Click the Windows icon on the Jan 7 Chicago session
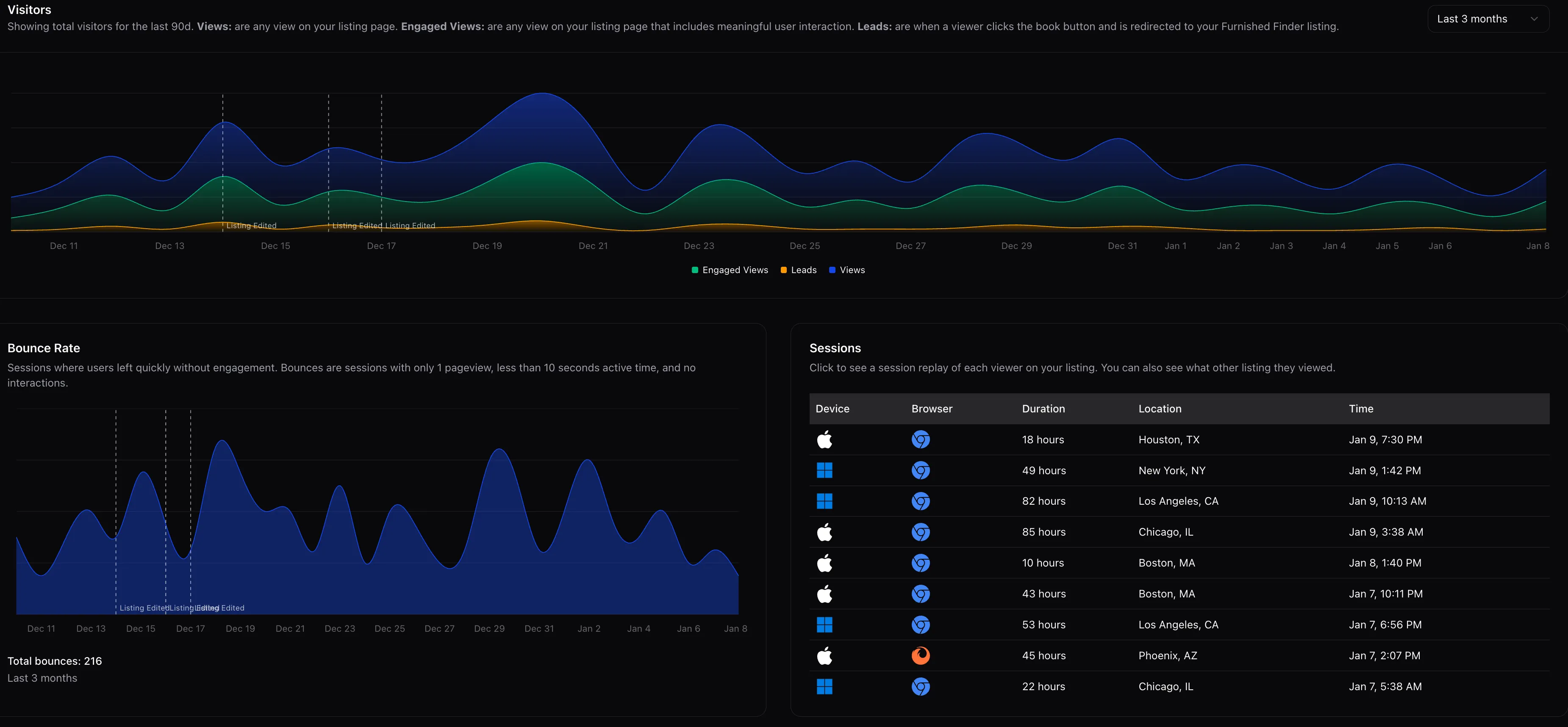 pyautogui.click(x=825, y=686)
